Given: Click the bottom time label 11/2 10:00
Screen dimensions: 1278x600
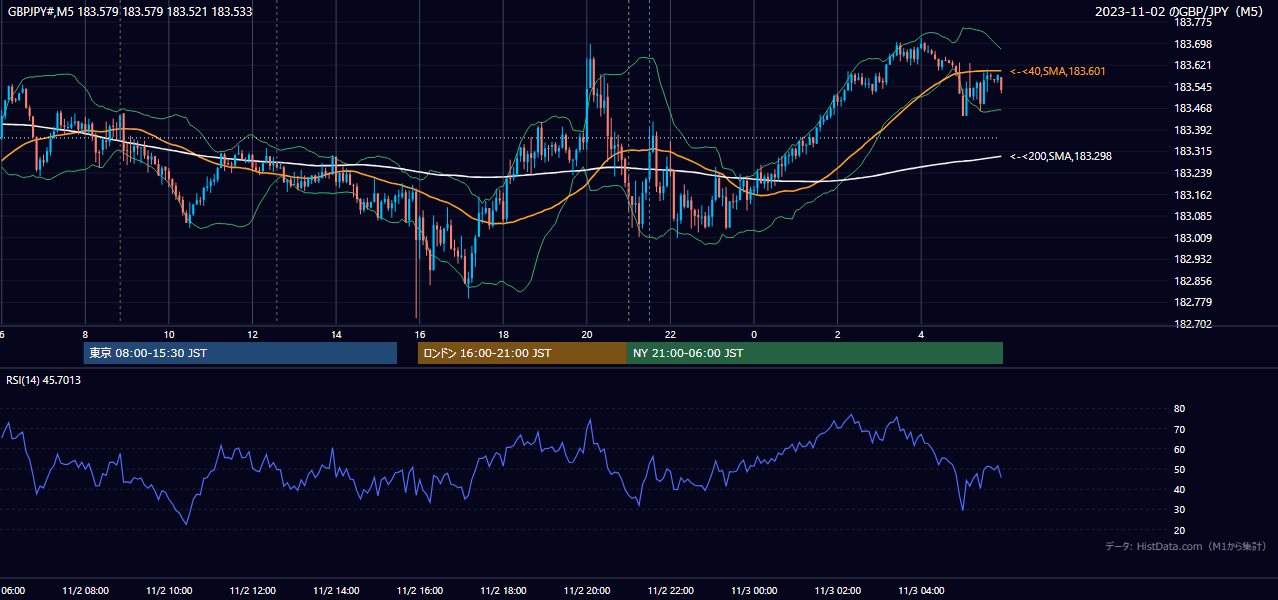Looking at the screenshot, I should click(x=169, y=591).
